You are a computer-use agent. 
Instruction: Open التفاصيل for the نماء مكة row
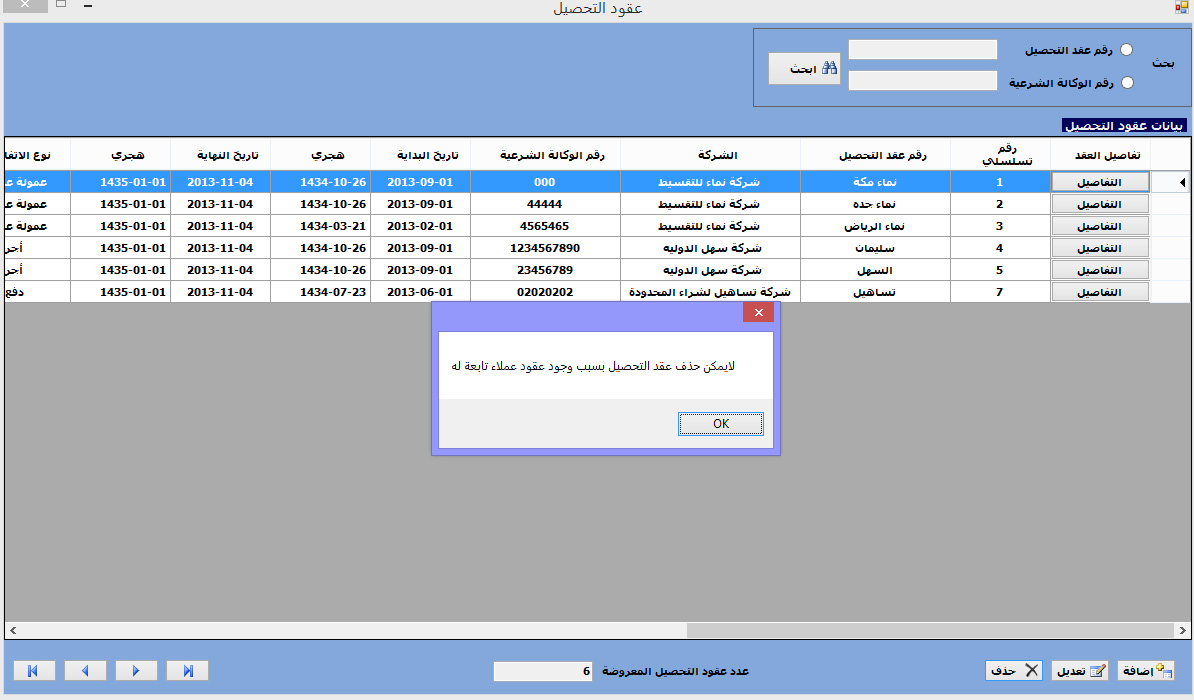1100,183
